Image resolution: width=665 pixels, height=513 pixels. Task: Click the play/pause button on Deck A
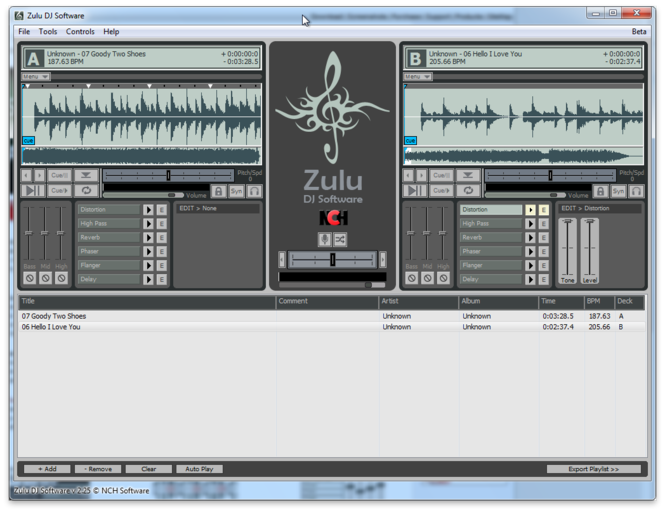pyautogui.click(x=31, y=191)
